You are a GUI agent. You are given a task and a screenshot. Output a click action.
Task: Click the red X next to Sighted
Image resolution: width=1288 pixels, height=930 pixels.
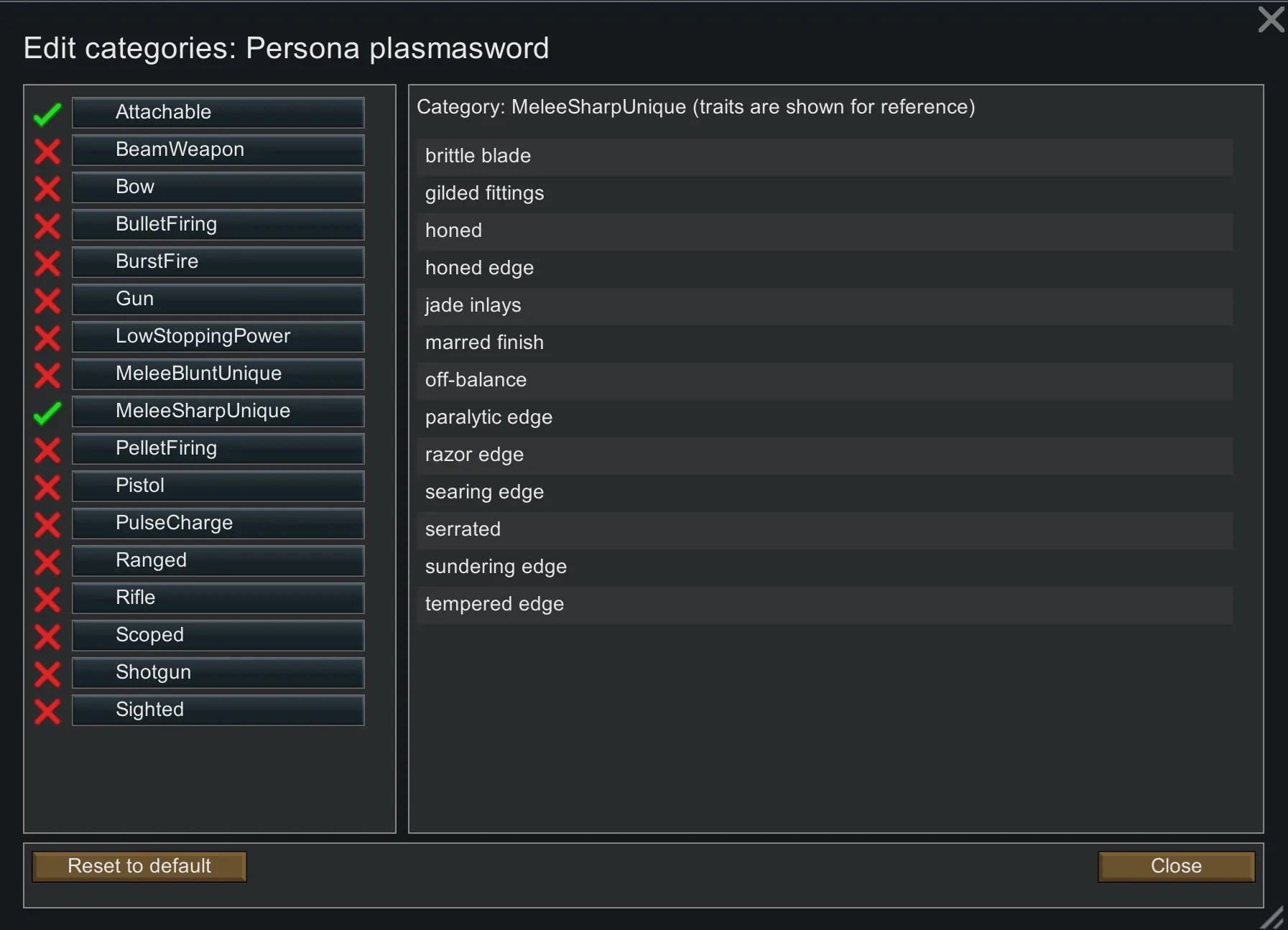(x=47, y=711)
